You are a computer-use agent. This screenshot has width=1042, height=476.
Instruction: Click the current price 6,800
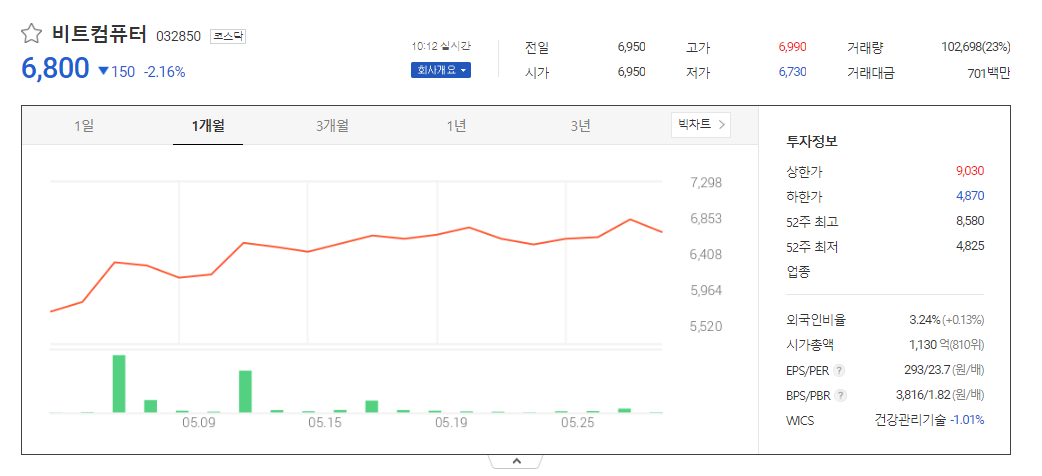coord(55,68)
